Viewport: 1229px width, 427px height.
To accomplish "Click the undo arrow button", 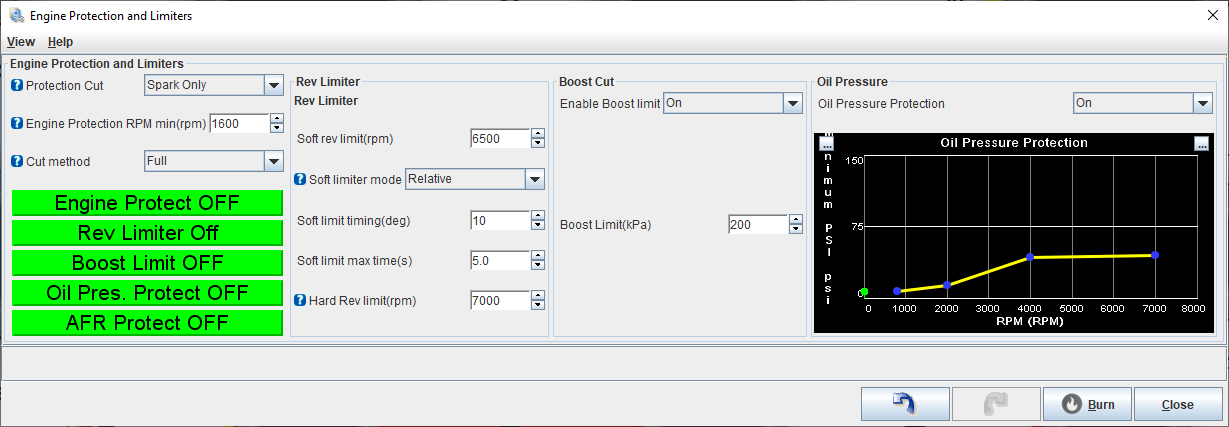I will point(905,404).
